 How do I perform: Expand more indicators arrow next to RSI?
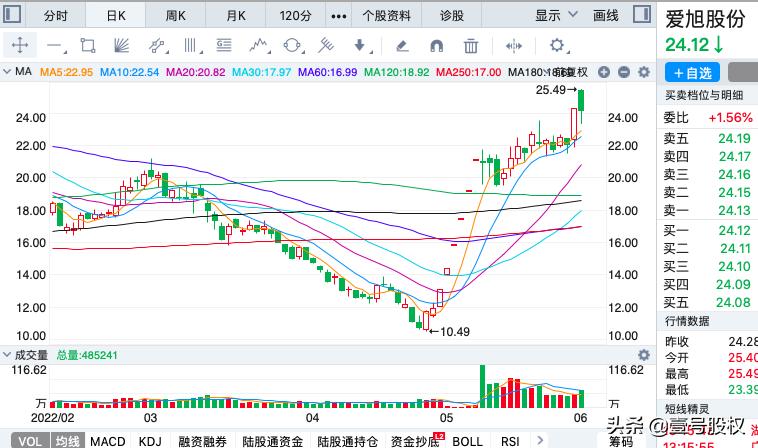pyautogui.click(x=540, y=440)
